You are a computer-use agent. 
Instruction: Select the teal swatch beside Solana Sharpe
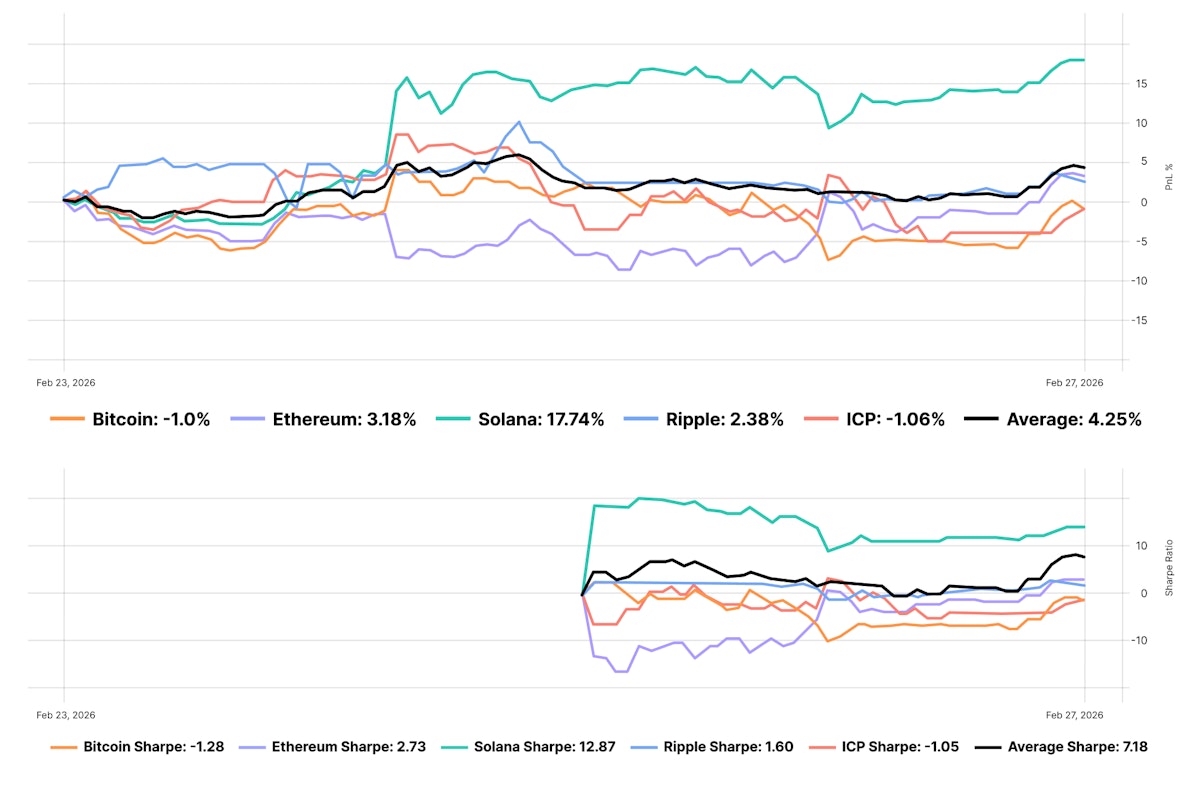tap(455, 747)
